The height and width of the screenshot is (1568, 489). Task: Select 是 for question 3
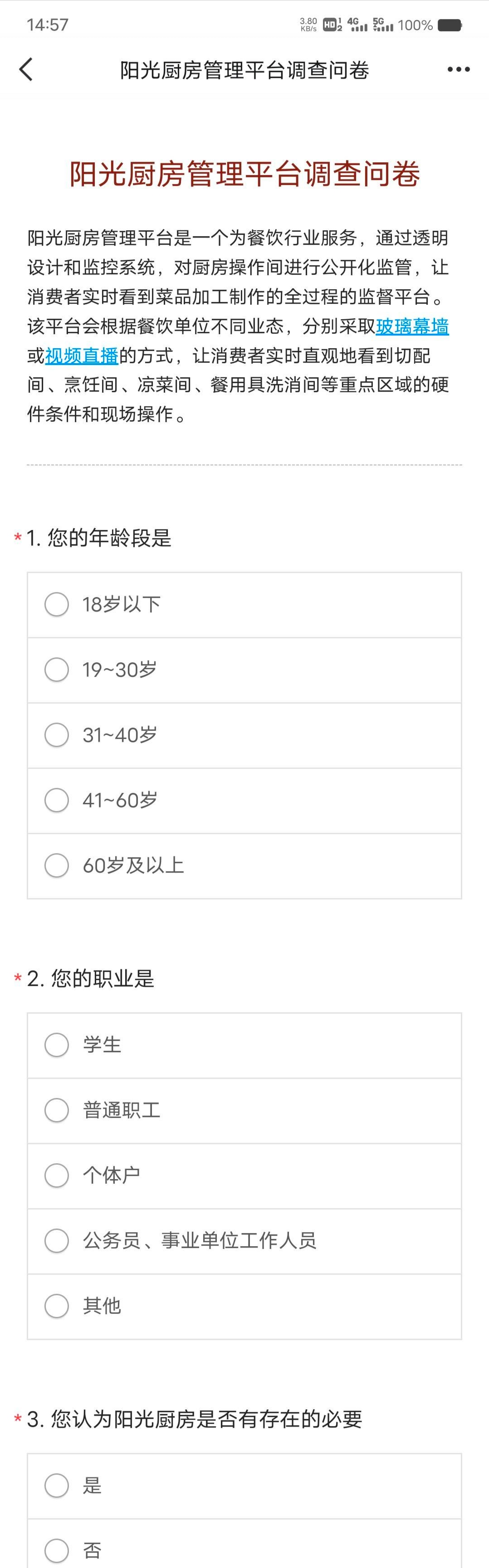(x=57, y=1485)
